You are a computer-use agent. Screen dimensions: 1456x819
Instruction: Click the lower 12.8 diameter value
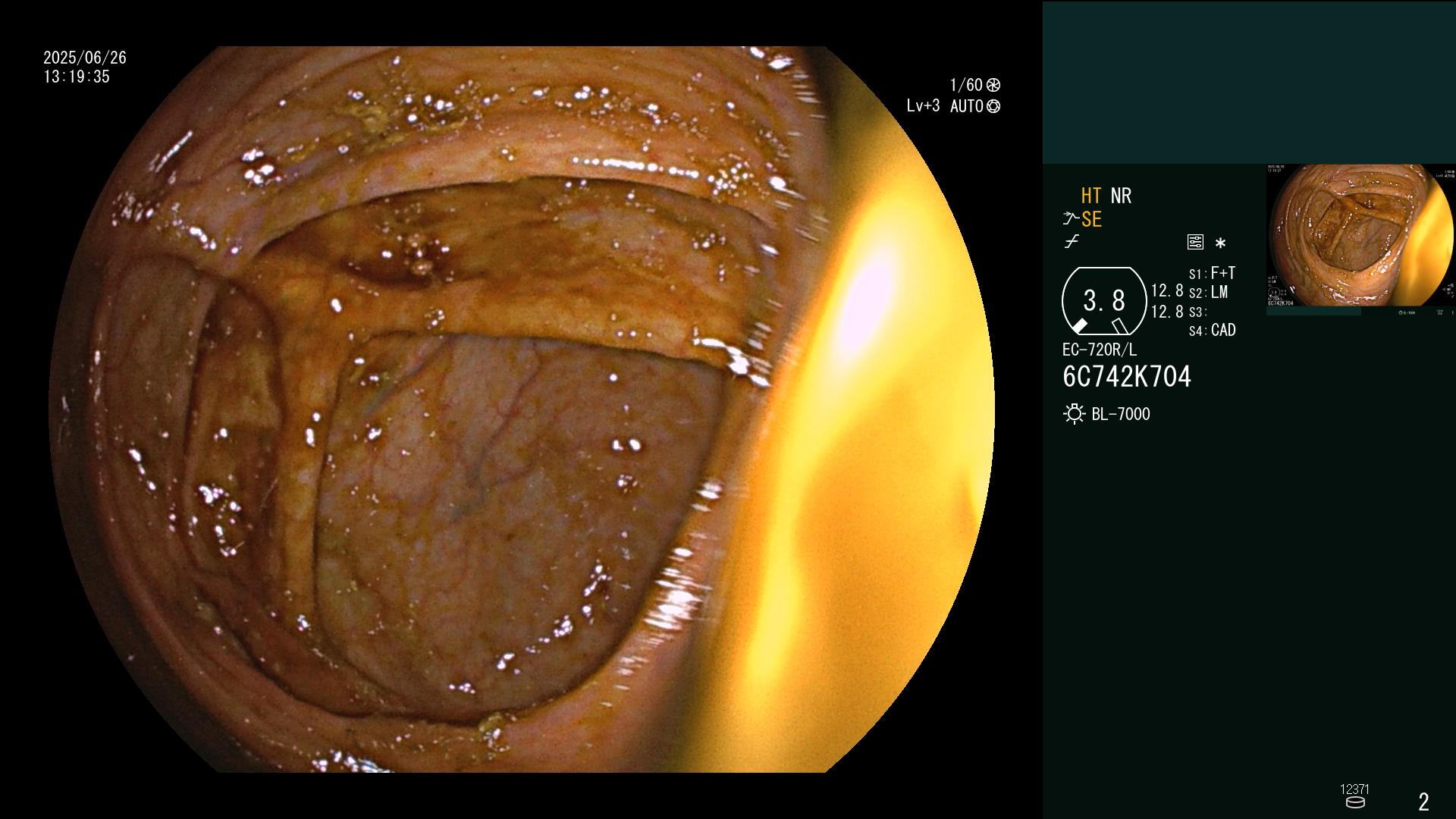coord(1167,312)
